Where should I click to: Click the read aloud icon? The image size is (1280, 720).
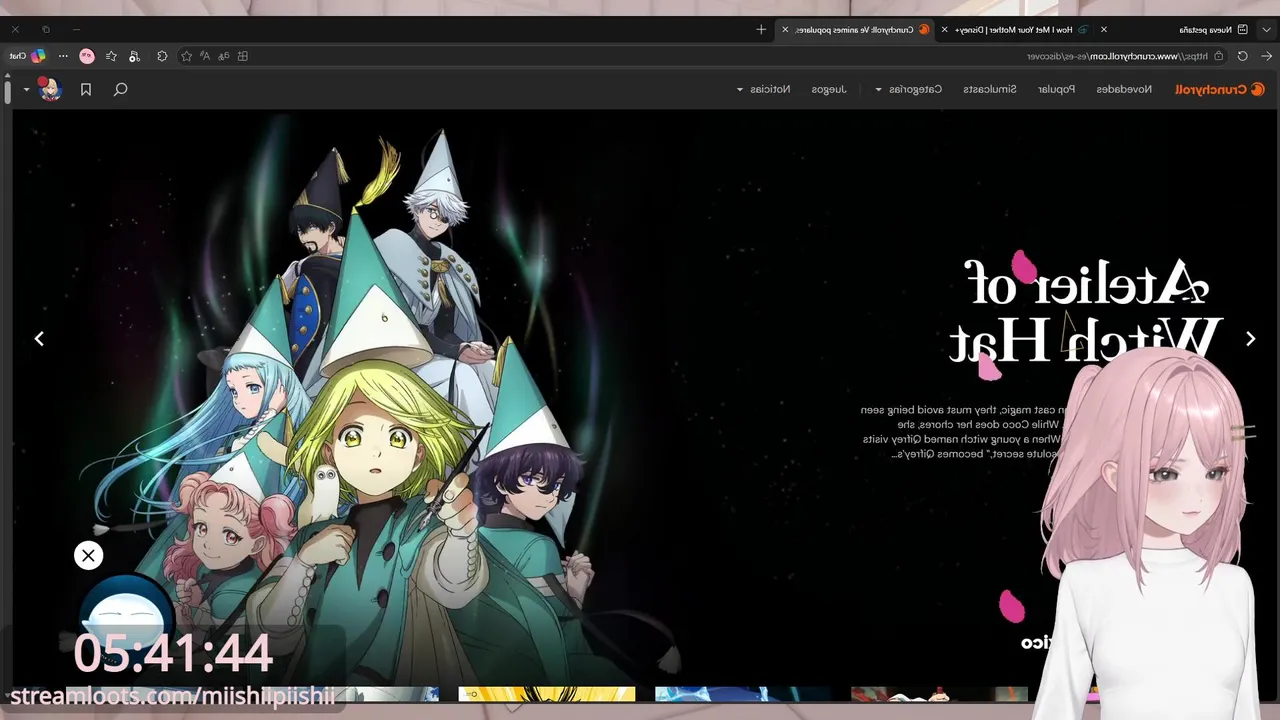coord(205,56)
